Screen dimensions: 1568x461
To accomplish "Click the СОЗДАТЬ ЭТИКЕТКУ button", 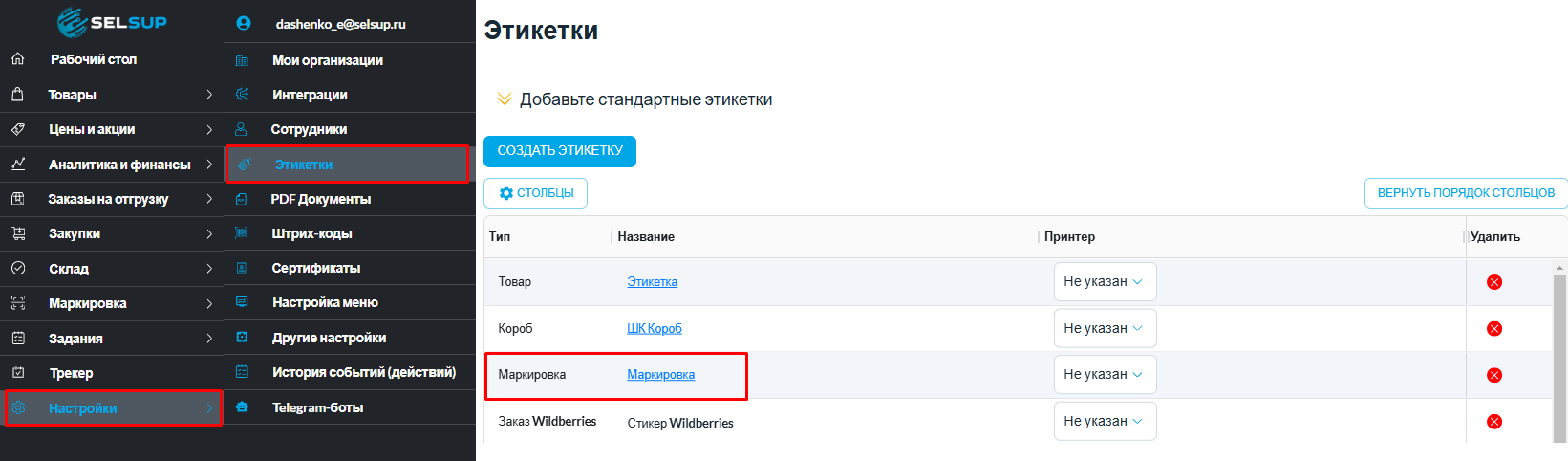I will click(560, 151).
